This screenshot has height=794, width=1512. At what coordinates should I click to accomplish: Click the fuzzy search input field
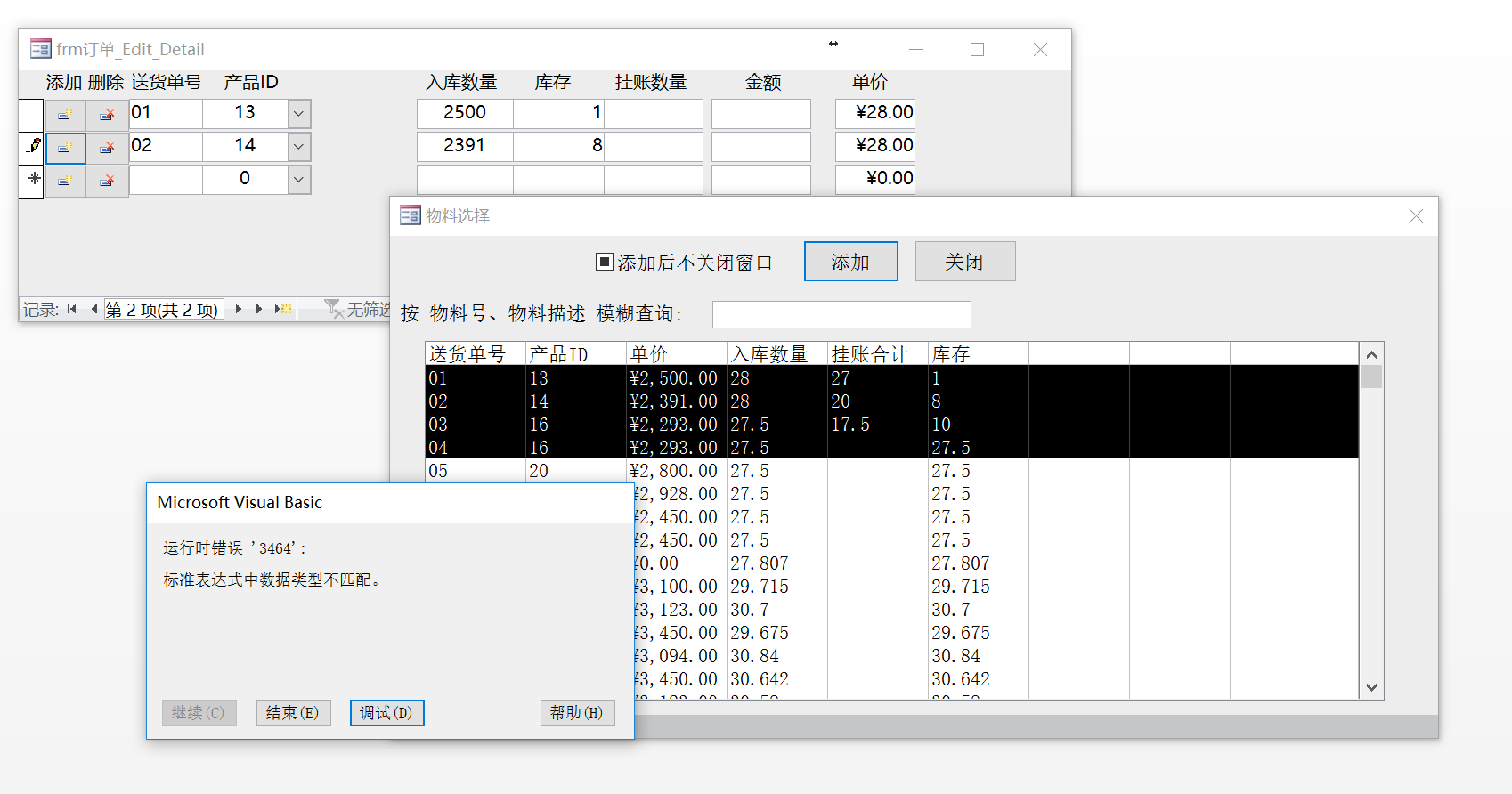click(x=841, y=314)
